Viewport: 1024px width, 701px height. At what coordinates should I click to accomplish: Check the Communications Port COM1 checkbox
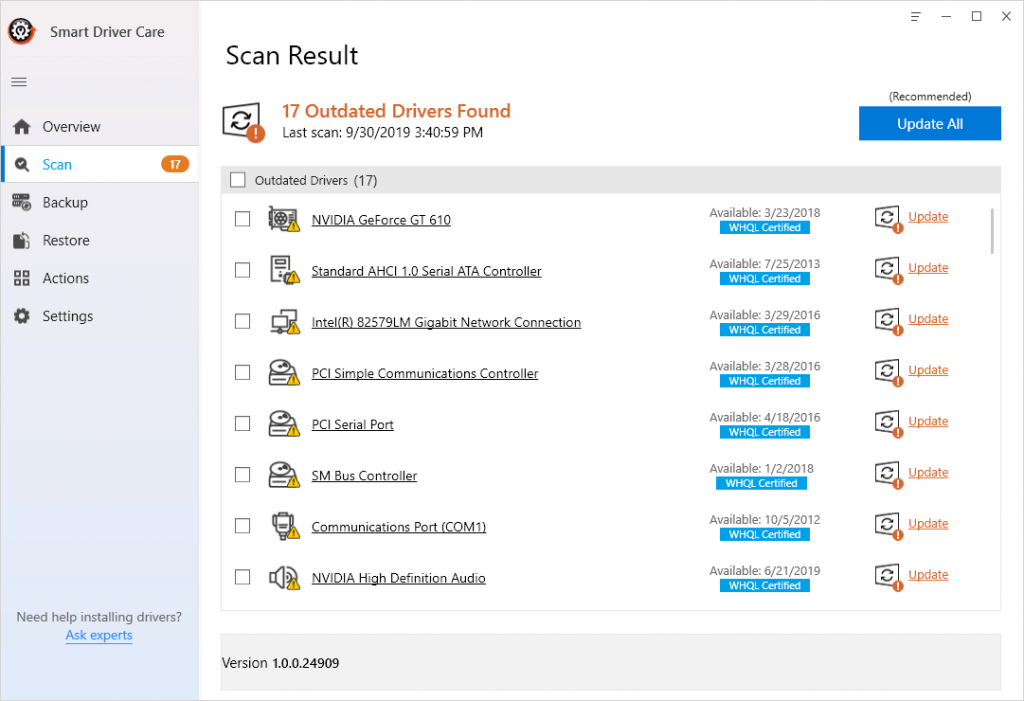coord(242,526)
